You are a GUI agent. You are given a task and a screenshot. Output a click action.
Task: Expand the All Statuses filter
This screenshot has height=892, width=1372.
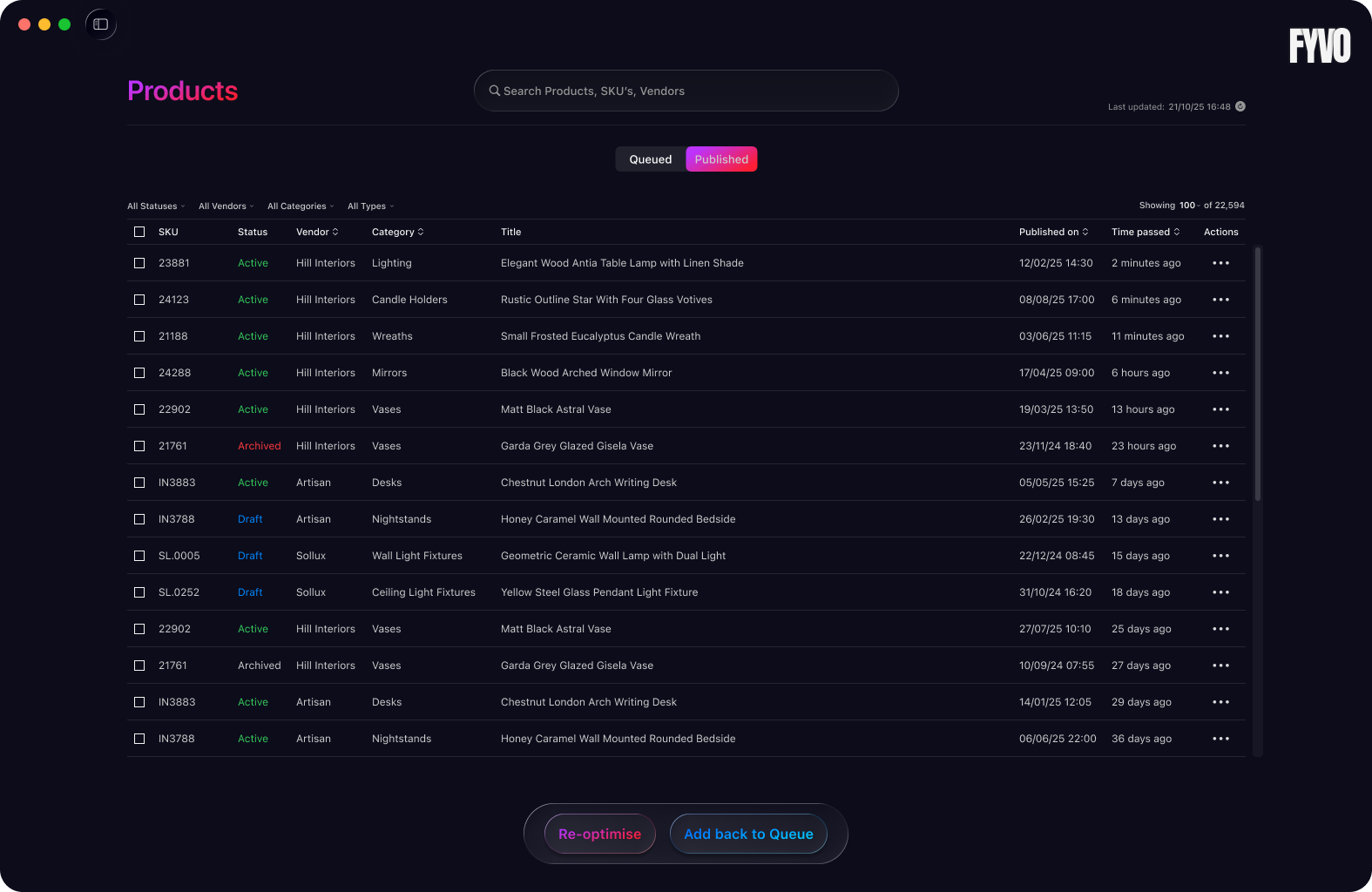pos(156,206)
